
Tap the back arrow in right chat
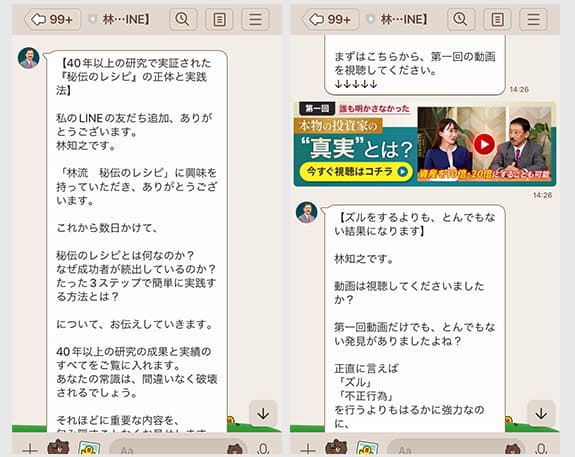click(x=330, y=19)
